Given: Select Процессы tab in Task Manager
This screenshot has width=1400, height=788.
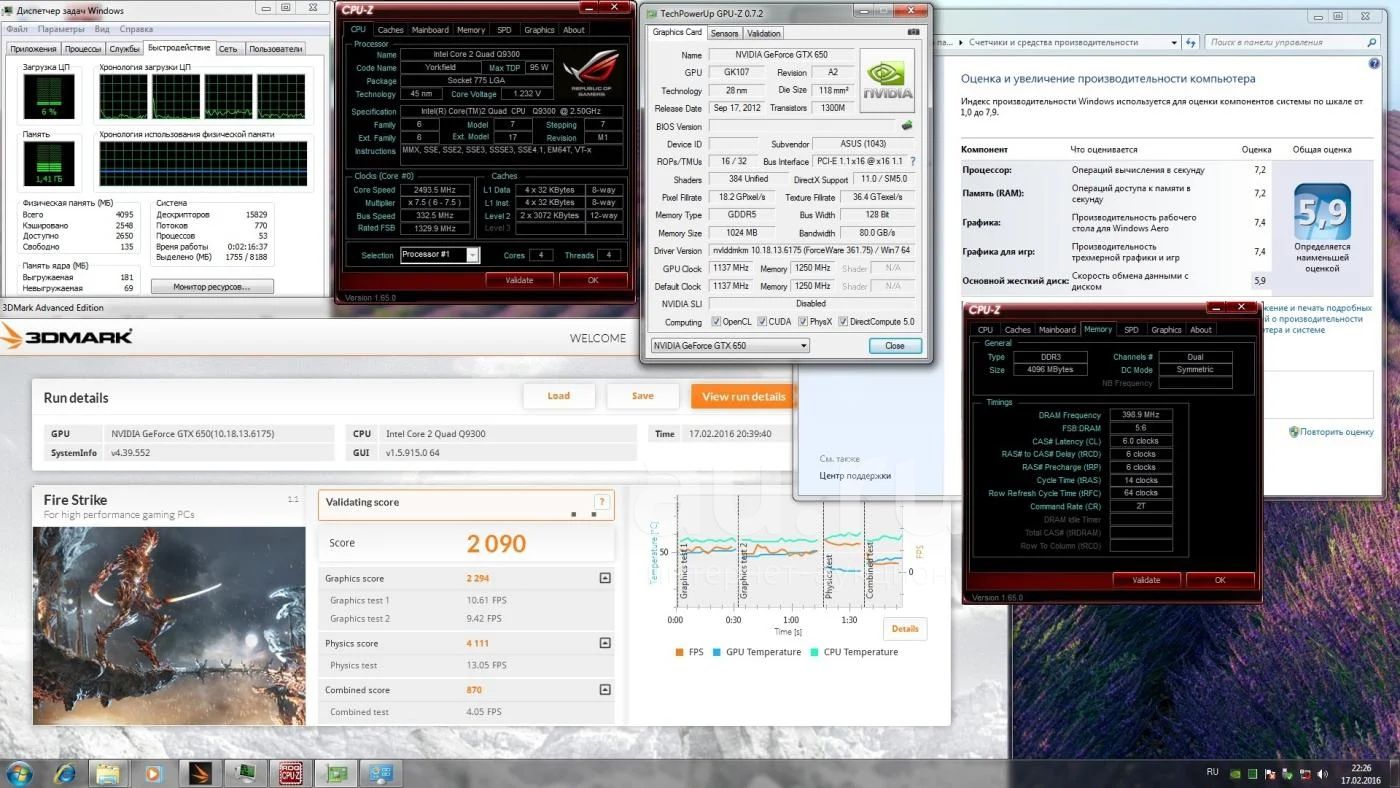Looking at the screenshot, I should (83, 48).
